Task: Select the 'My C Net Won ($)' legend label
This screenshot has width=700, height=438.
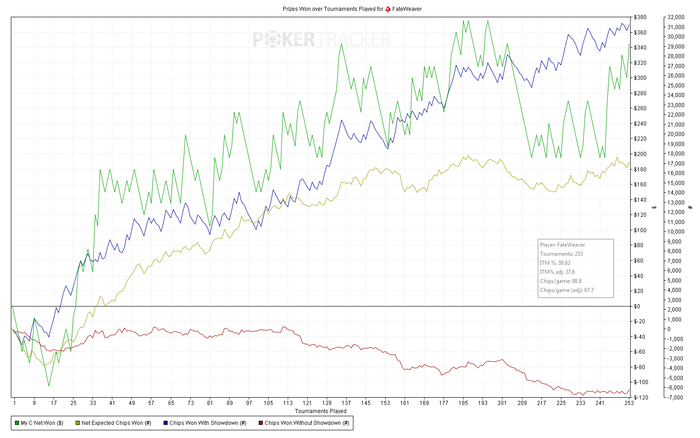Action: (x=42, y=423)
